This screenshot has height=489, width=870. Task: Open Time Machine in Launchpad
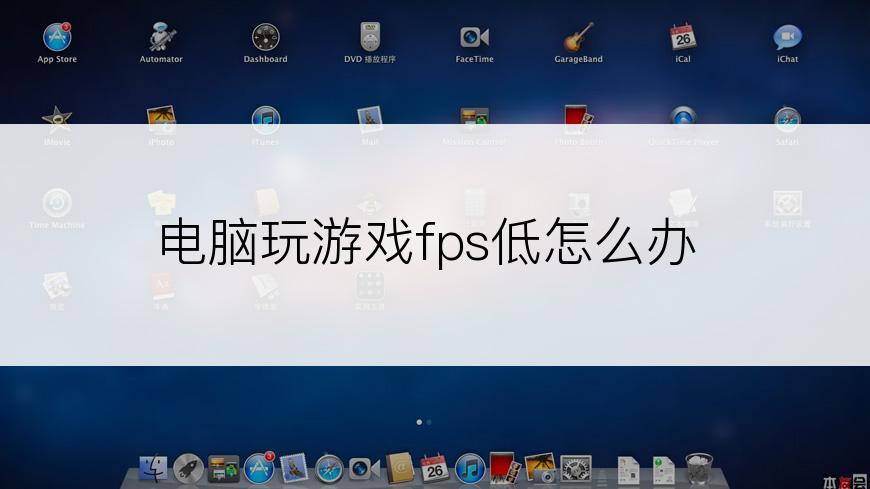coord(57,203)
